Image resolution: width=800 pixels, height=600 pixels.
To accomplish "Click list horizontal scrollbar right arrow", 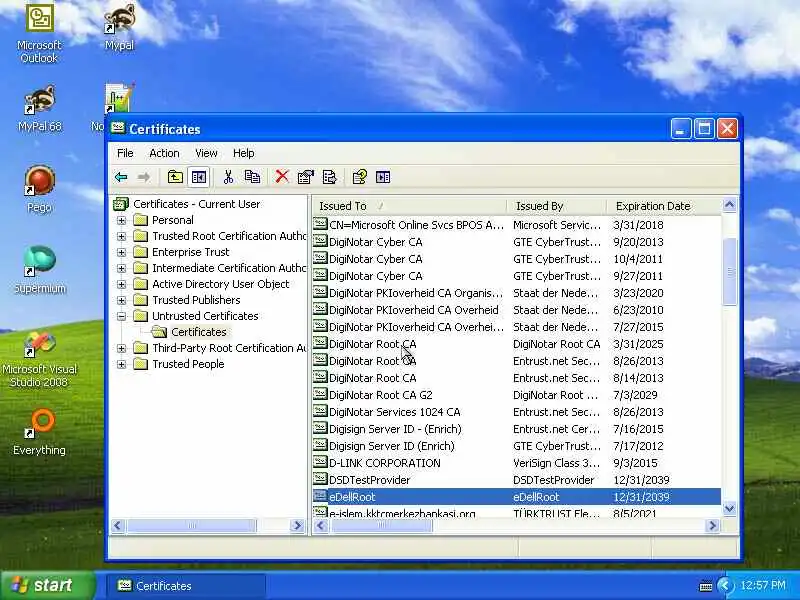I will point(713,526).
